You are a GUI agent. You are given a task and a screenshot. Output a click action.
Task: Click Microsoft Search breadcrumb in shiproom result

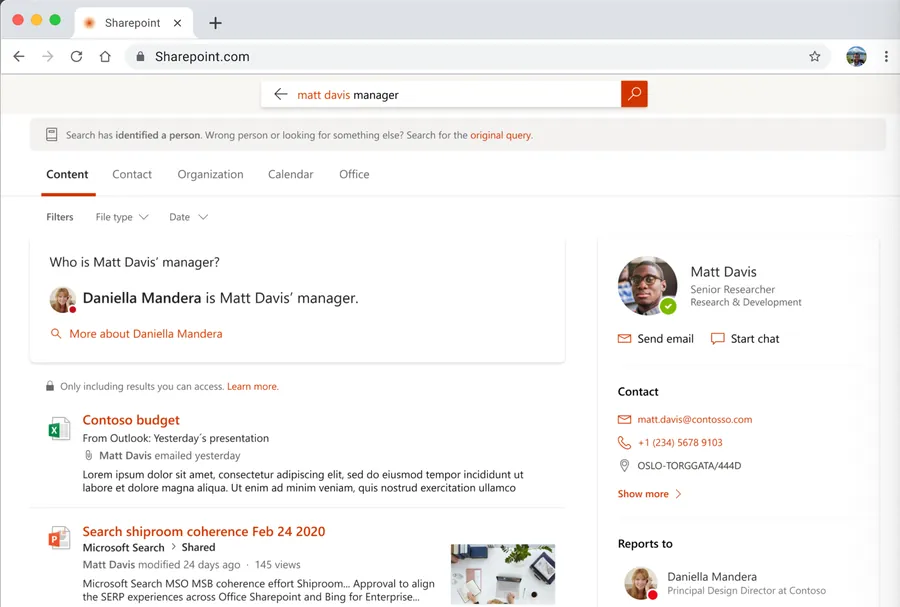(x=123, y=547)
